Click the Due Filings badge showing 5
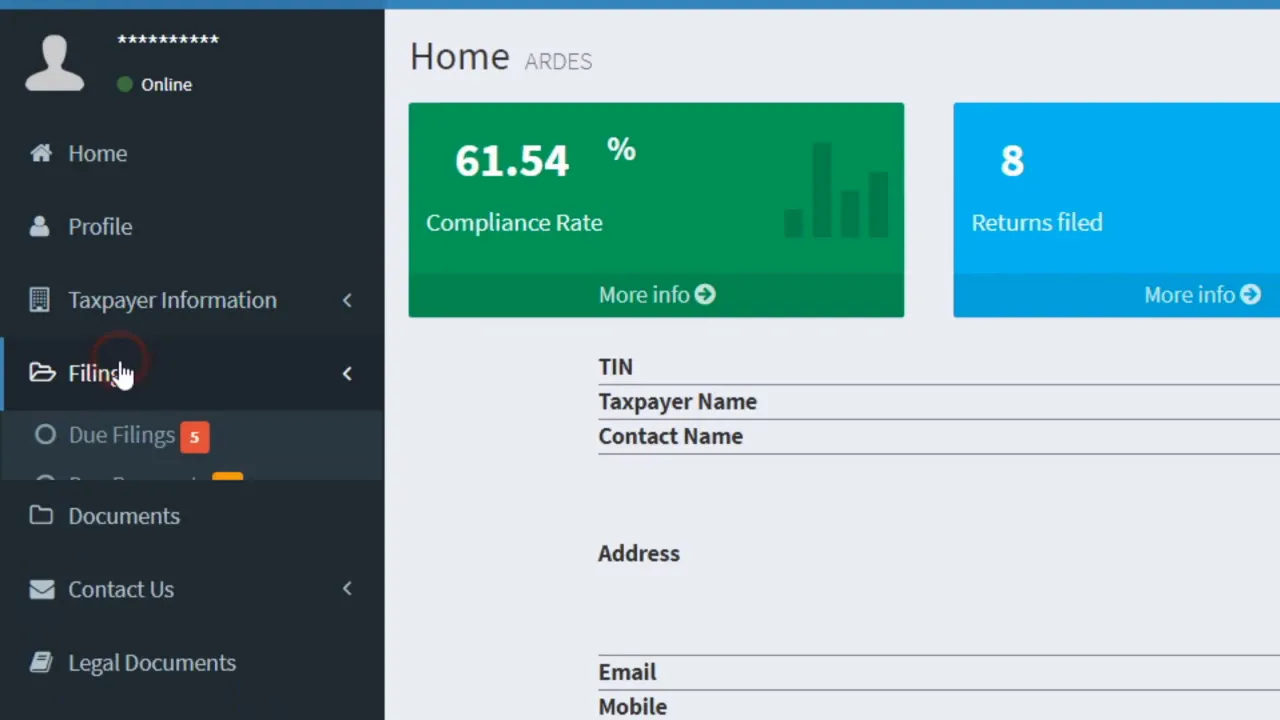1280x720 pixels. [x=195, y=436]
